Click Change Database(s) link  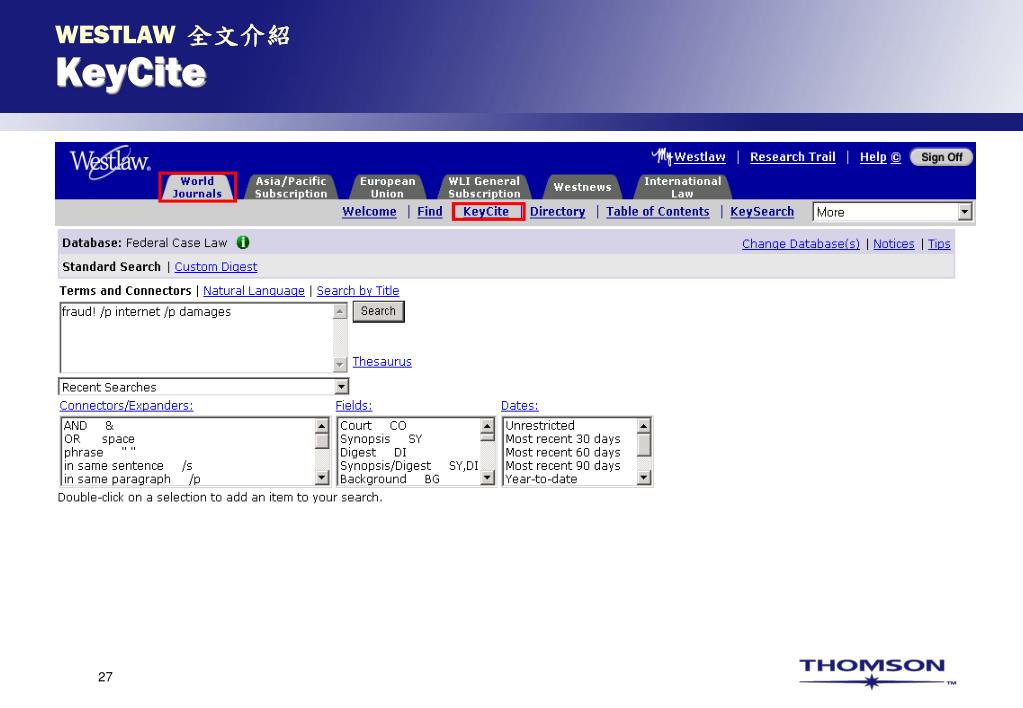(x=801, y=243)
